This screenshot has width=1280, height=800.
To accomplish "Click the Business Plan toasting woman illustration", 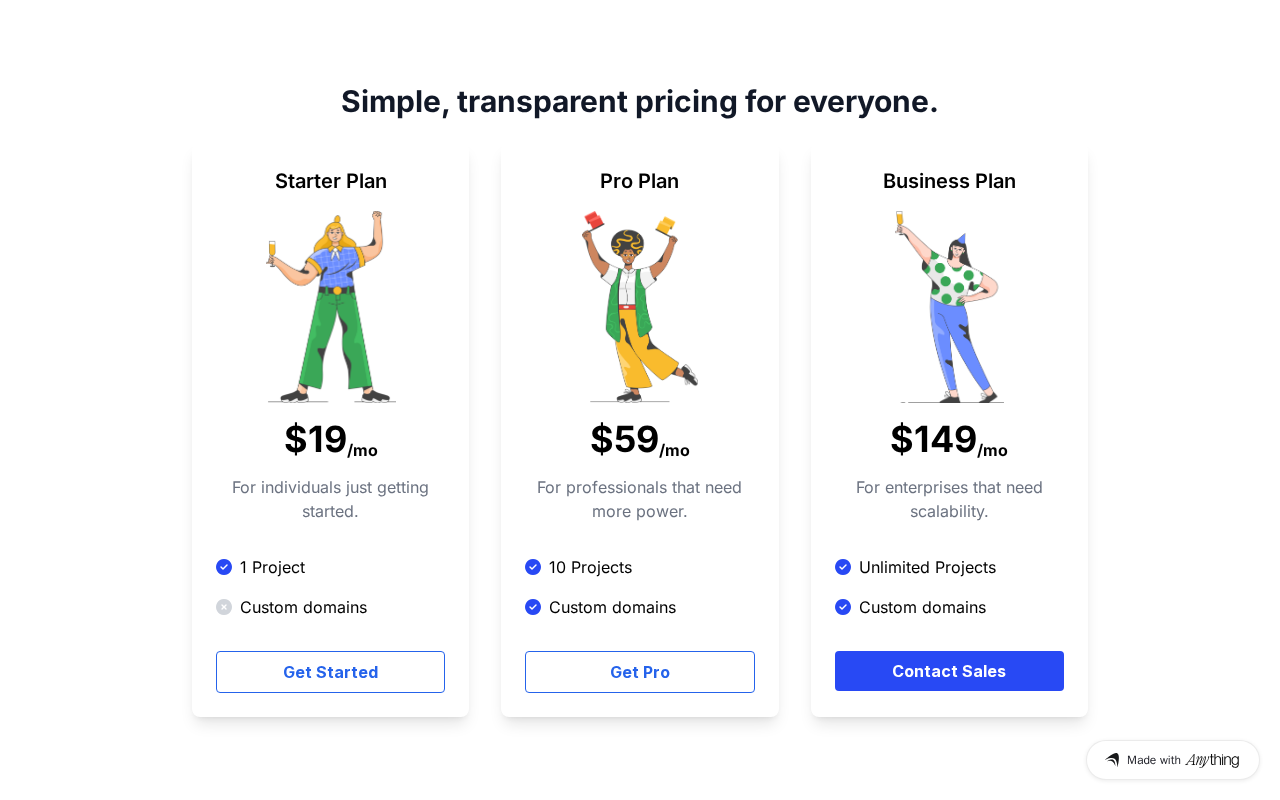I will (949, 307).
